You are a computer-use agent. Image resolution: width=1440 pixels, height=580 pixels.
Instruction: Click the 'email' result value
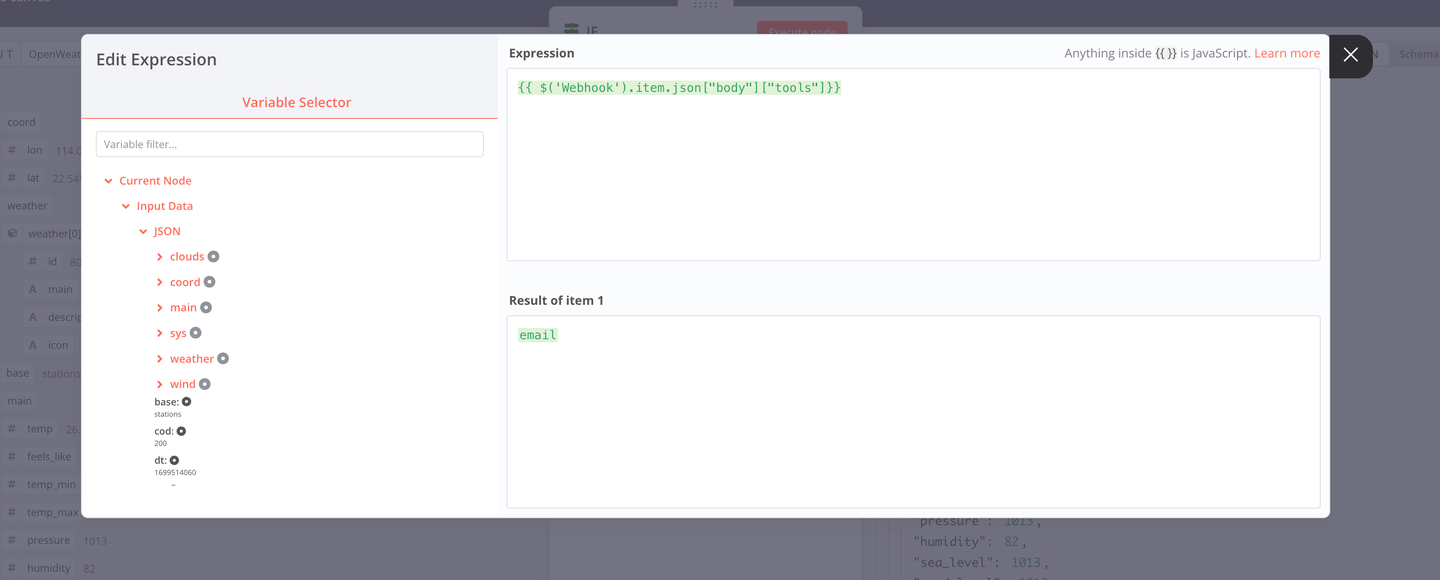point(537,335)
